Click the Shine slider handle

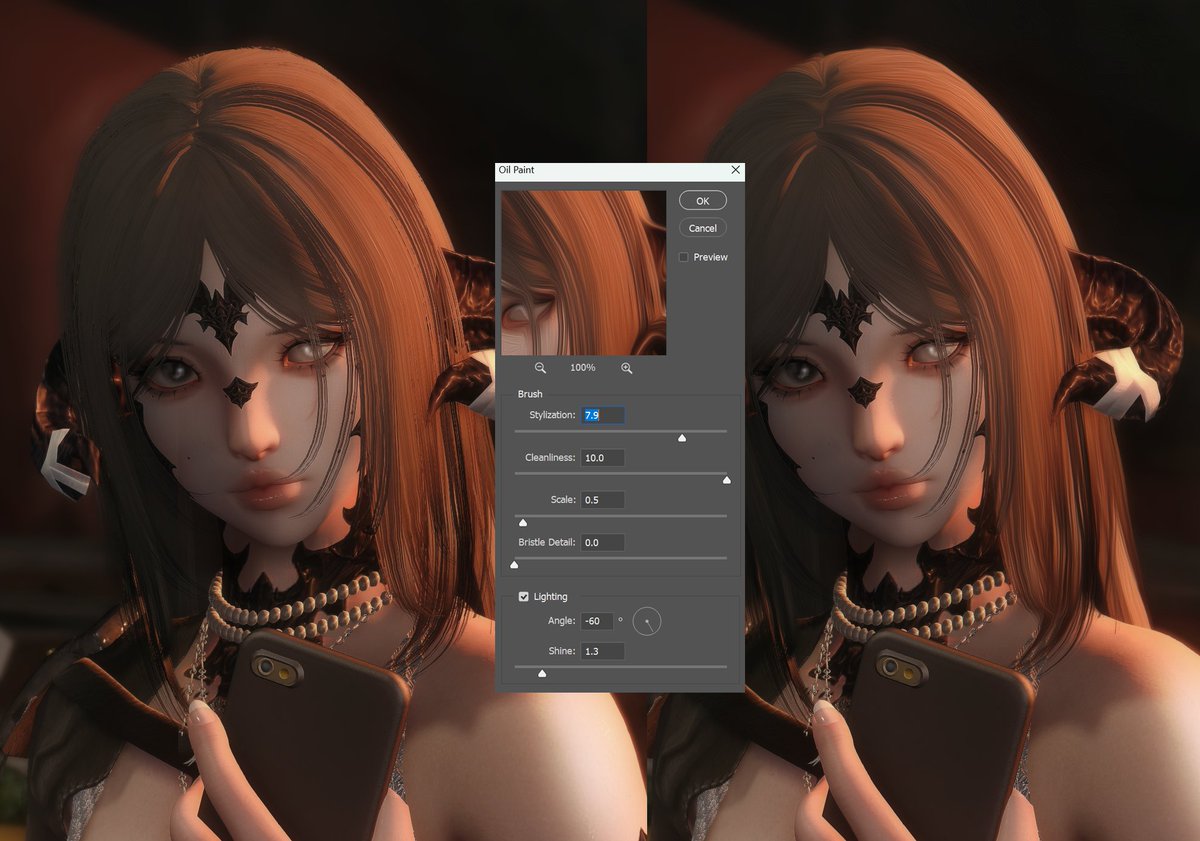[x=542, y=674]
